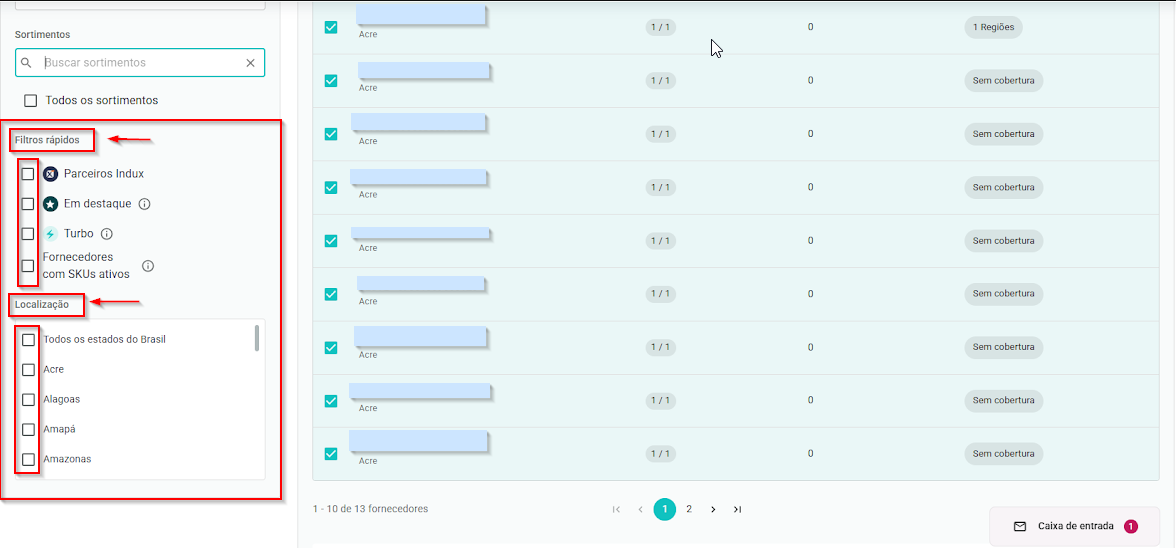1176x548 pixels.
Task: Open the Caixa de entrada inbox
Action: pyautogui.click(x=1074, y=526)
